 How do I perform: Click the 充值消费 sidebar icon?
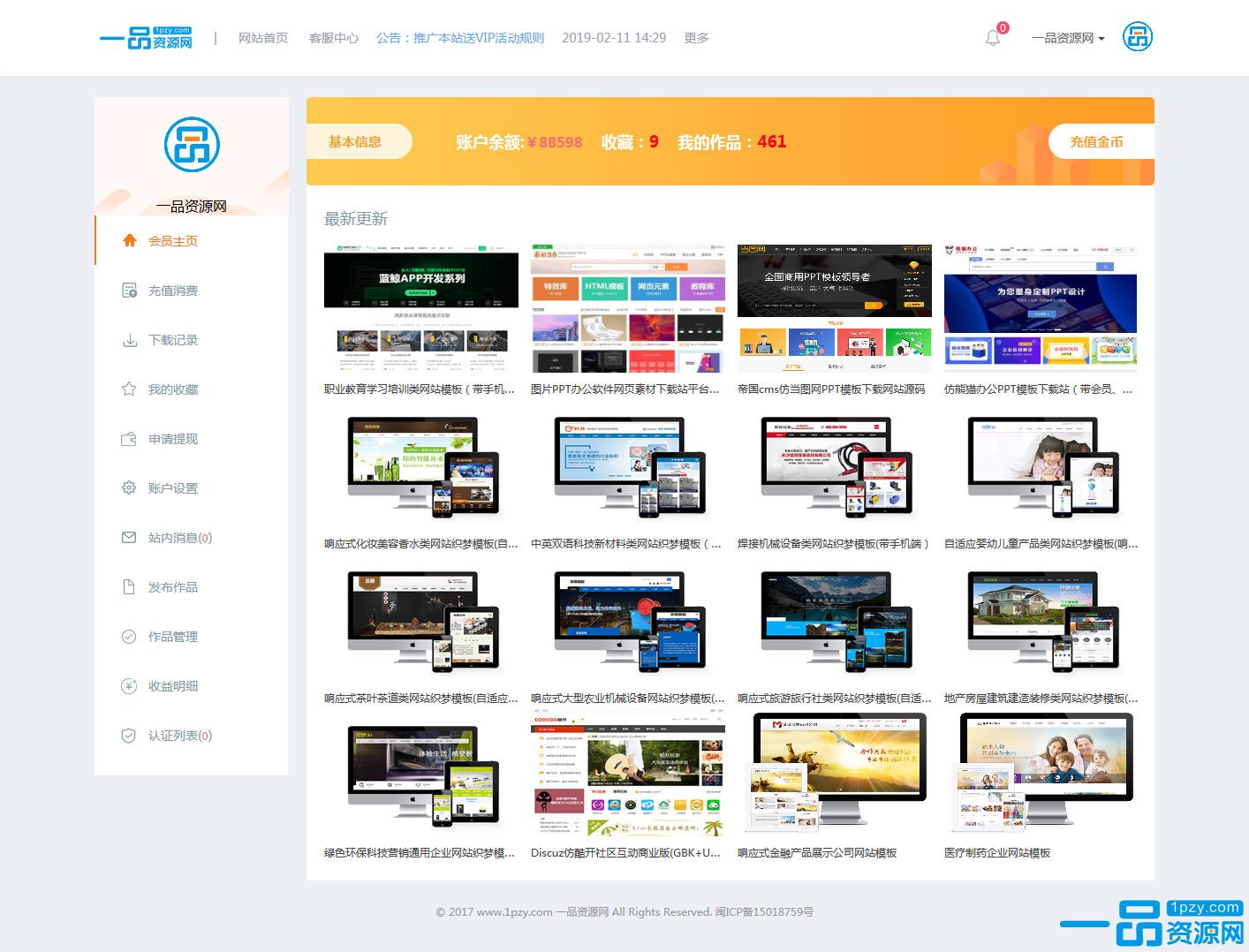click(x=130, y=291)
